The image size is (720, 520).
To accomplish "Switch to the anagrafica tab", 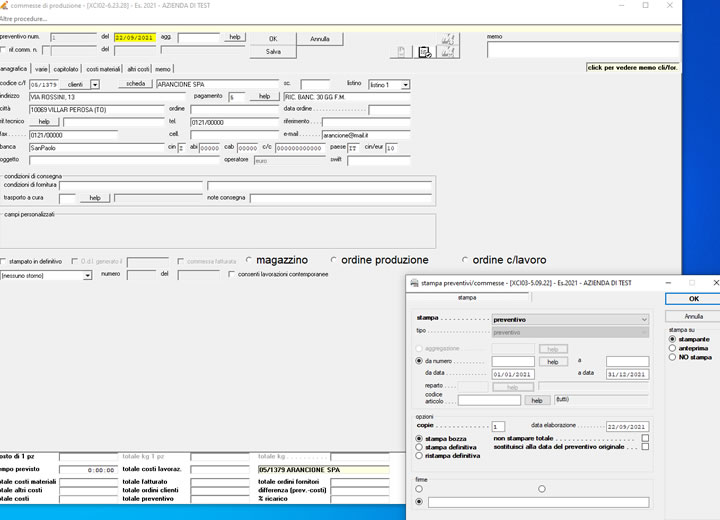I will click(x=14, y=69).
